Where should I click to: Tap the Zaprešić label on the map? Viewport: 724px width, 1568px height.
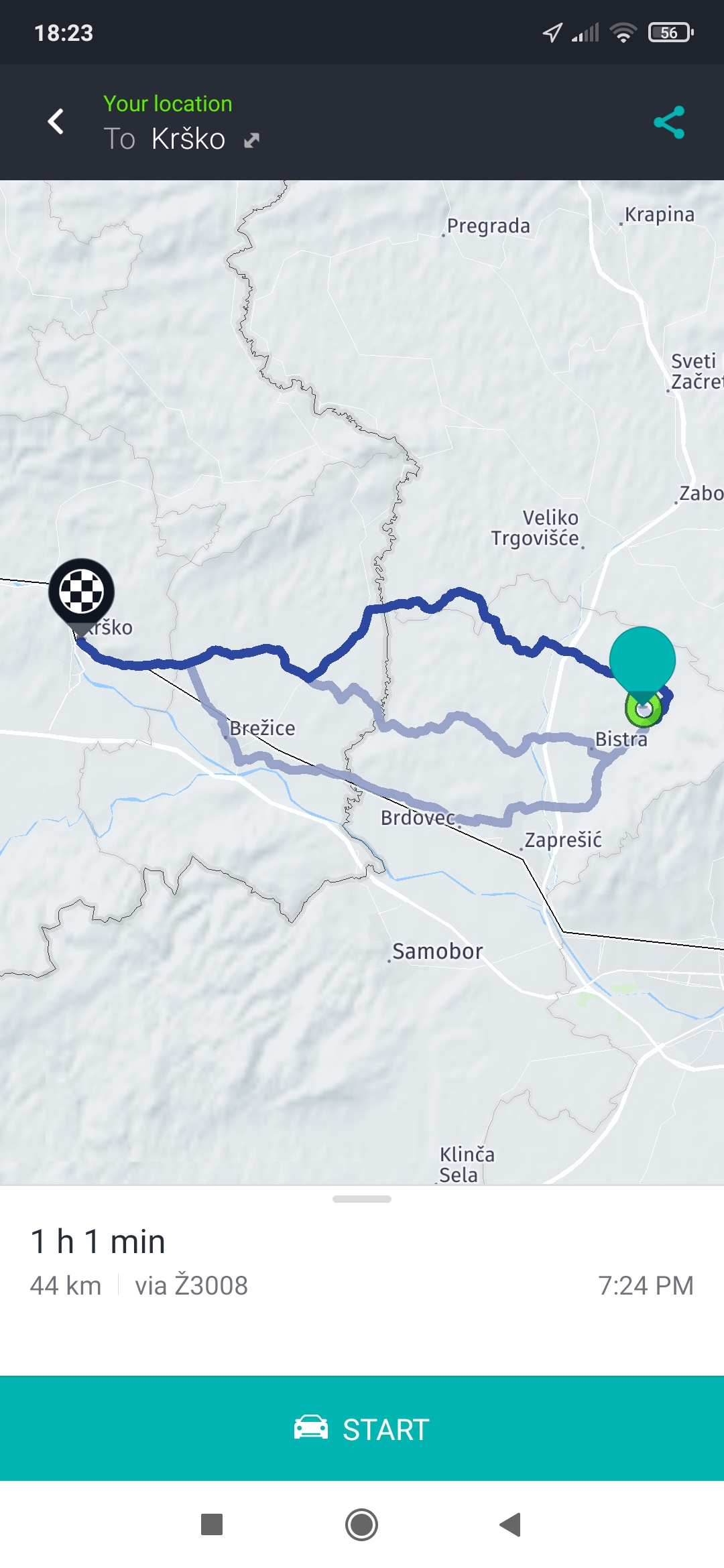click(x=563, y=840)
